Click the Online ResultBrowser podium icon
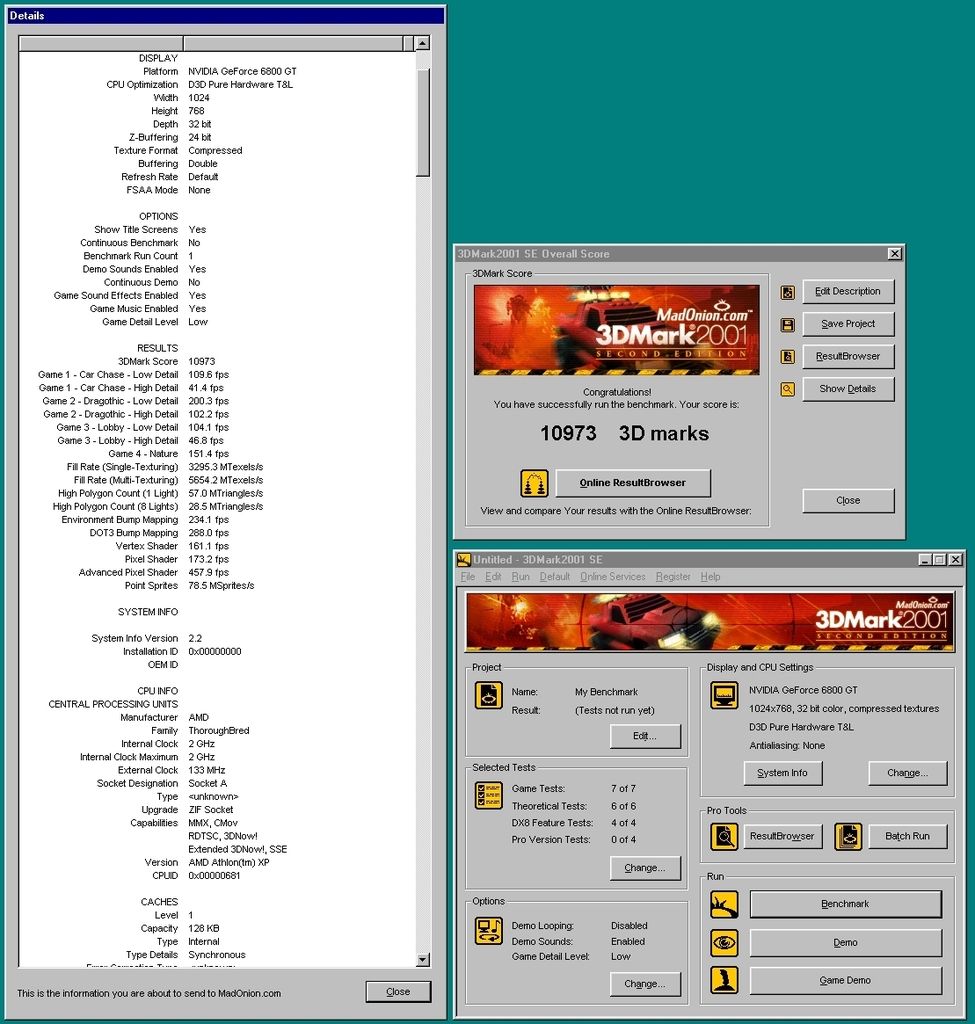This screenshot has width=975, height=1024. [x=534, y=483]
